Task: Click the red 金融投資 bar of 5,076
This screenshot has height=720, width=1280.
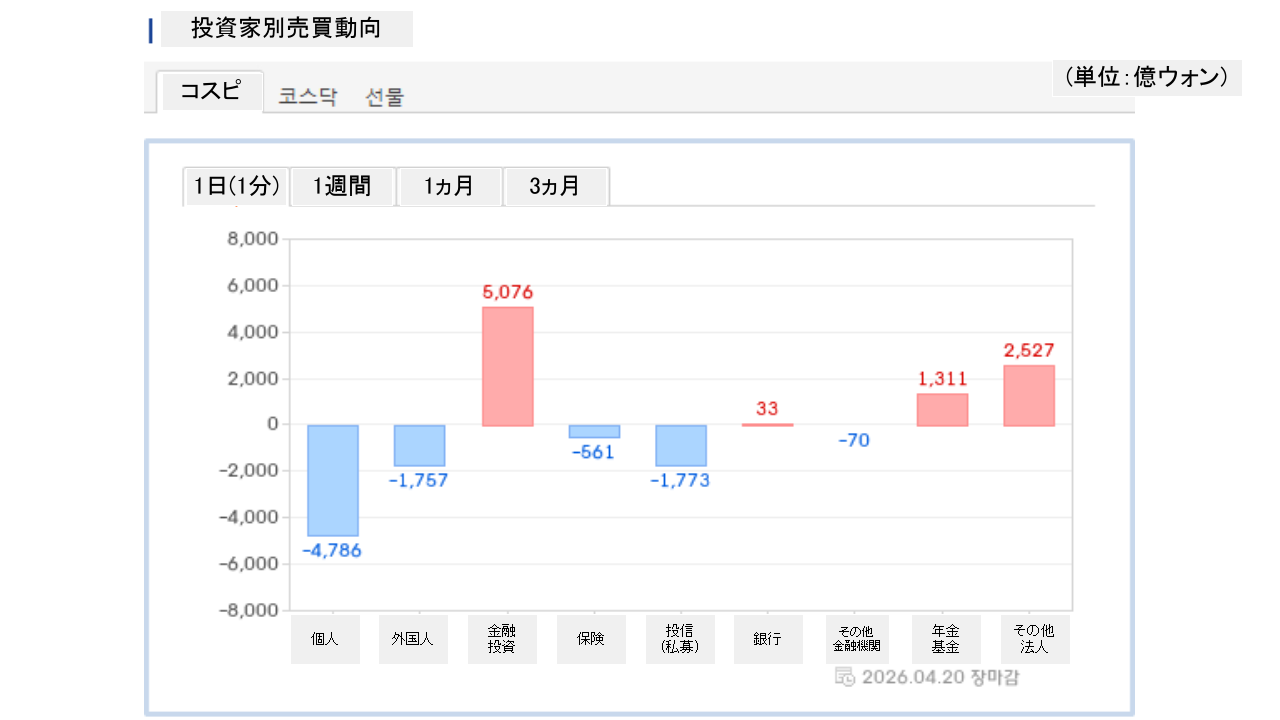Action: [x=508, y=366]
